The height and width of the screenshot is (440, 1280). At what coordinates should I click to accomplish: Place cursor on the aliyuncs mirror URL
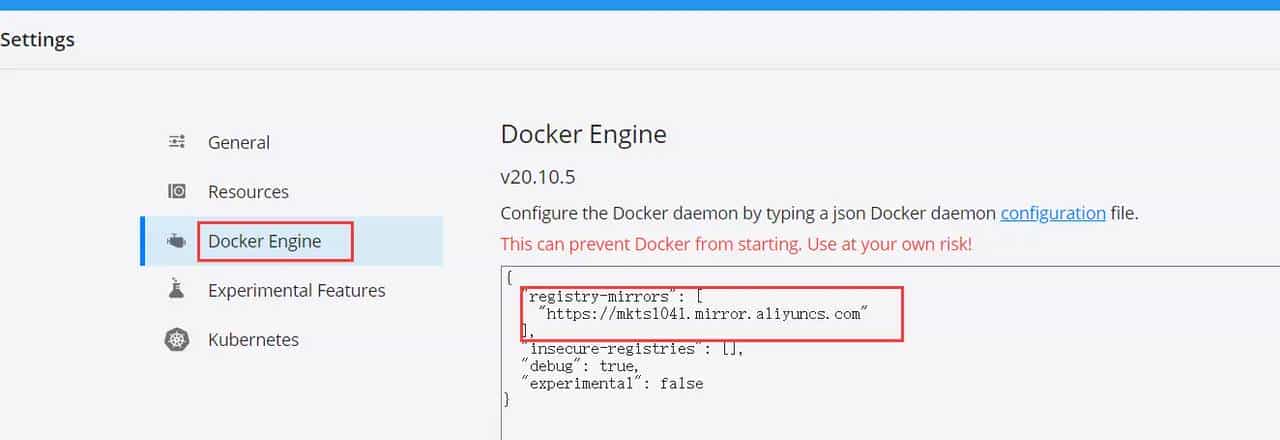click(x=702, y=314)
